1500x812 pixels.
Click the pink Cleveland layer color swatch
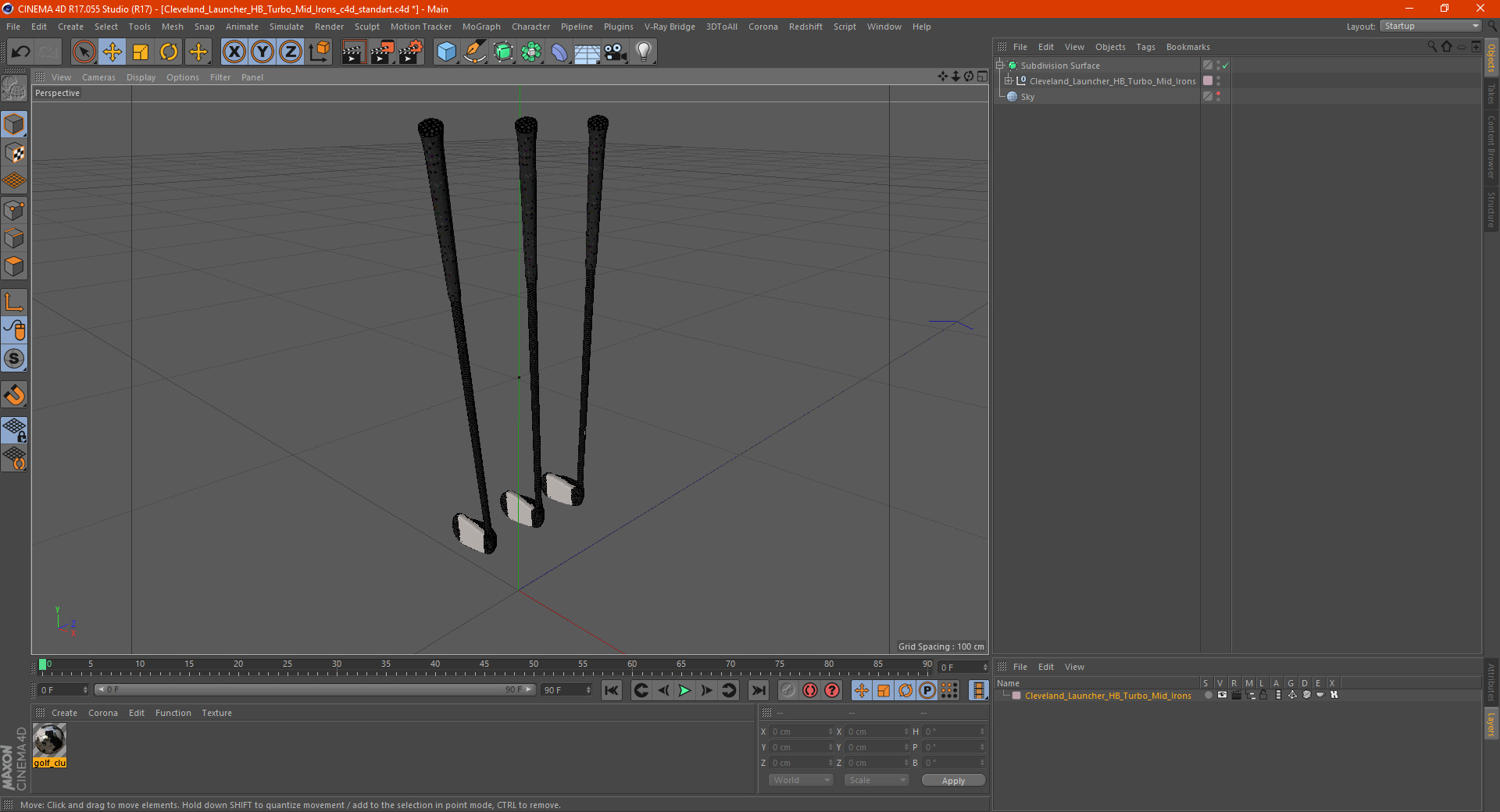pyautogui.click(x=1016, y=696)
